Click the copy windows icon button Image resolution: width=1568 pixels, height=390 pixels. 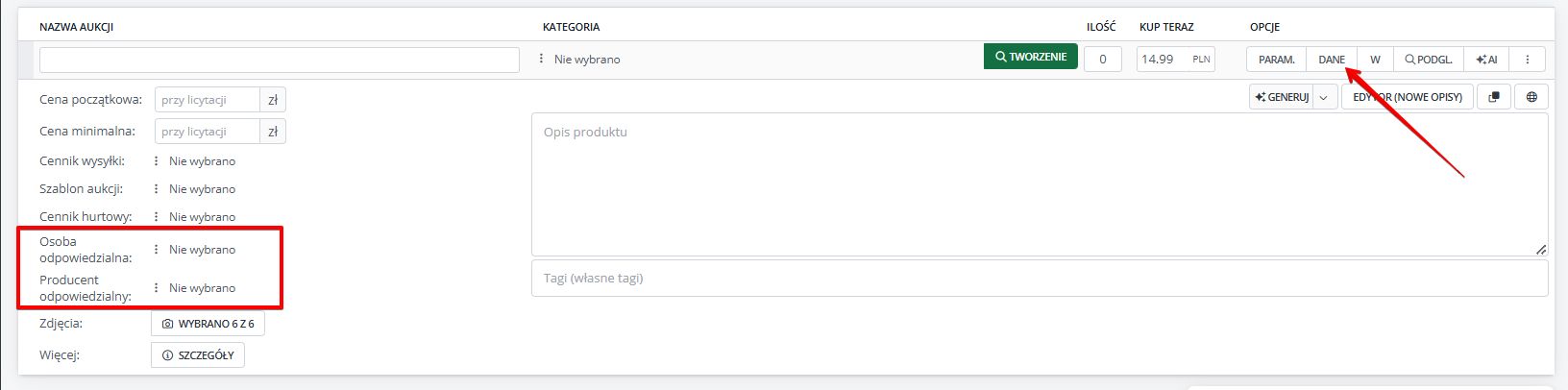(1494, 97)
